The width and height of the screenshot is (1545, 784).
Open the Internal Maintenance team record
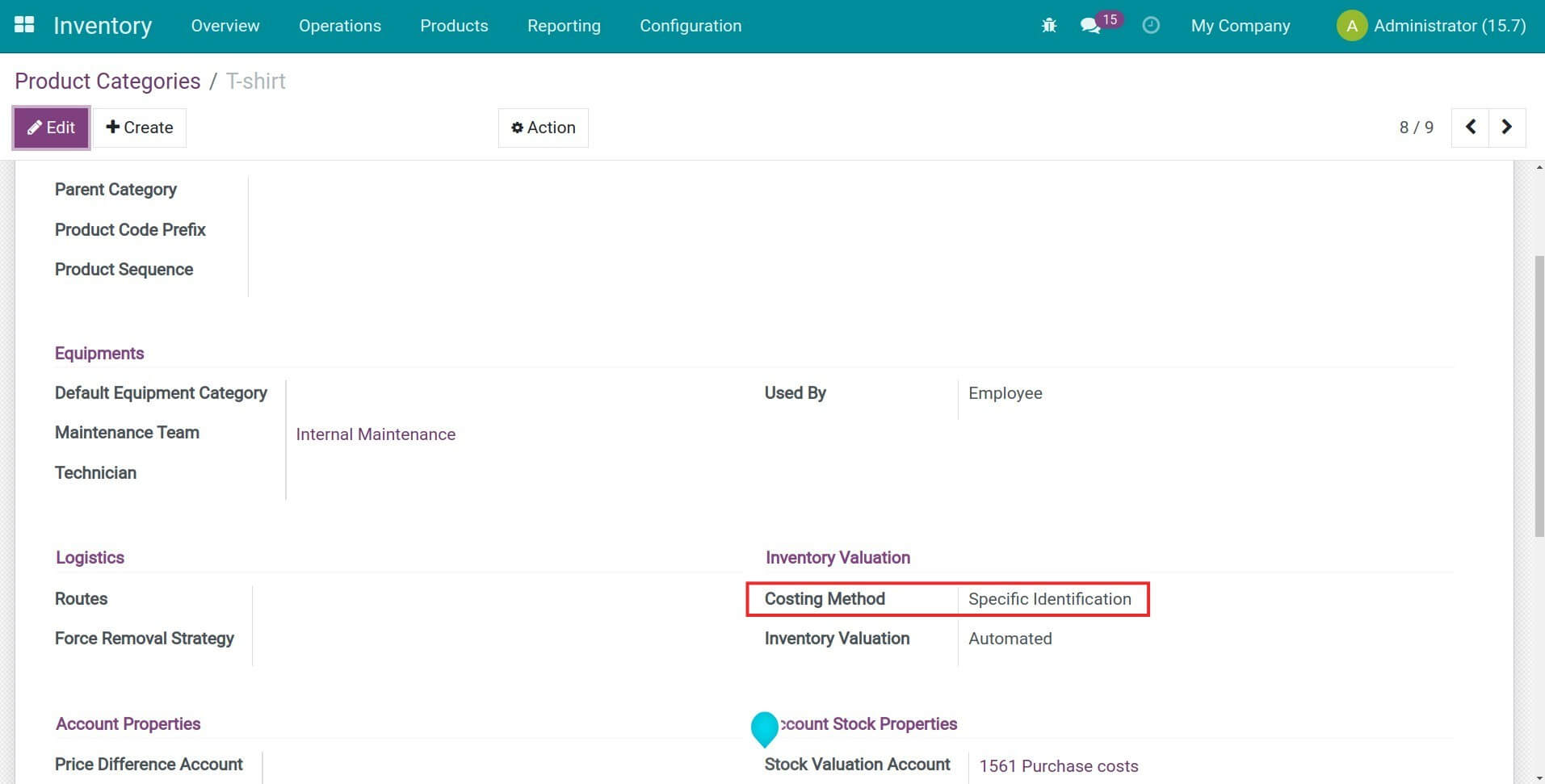coord(376,434)
